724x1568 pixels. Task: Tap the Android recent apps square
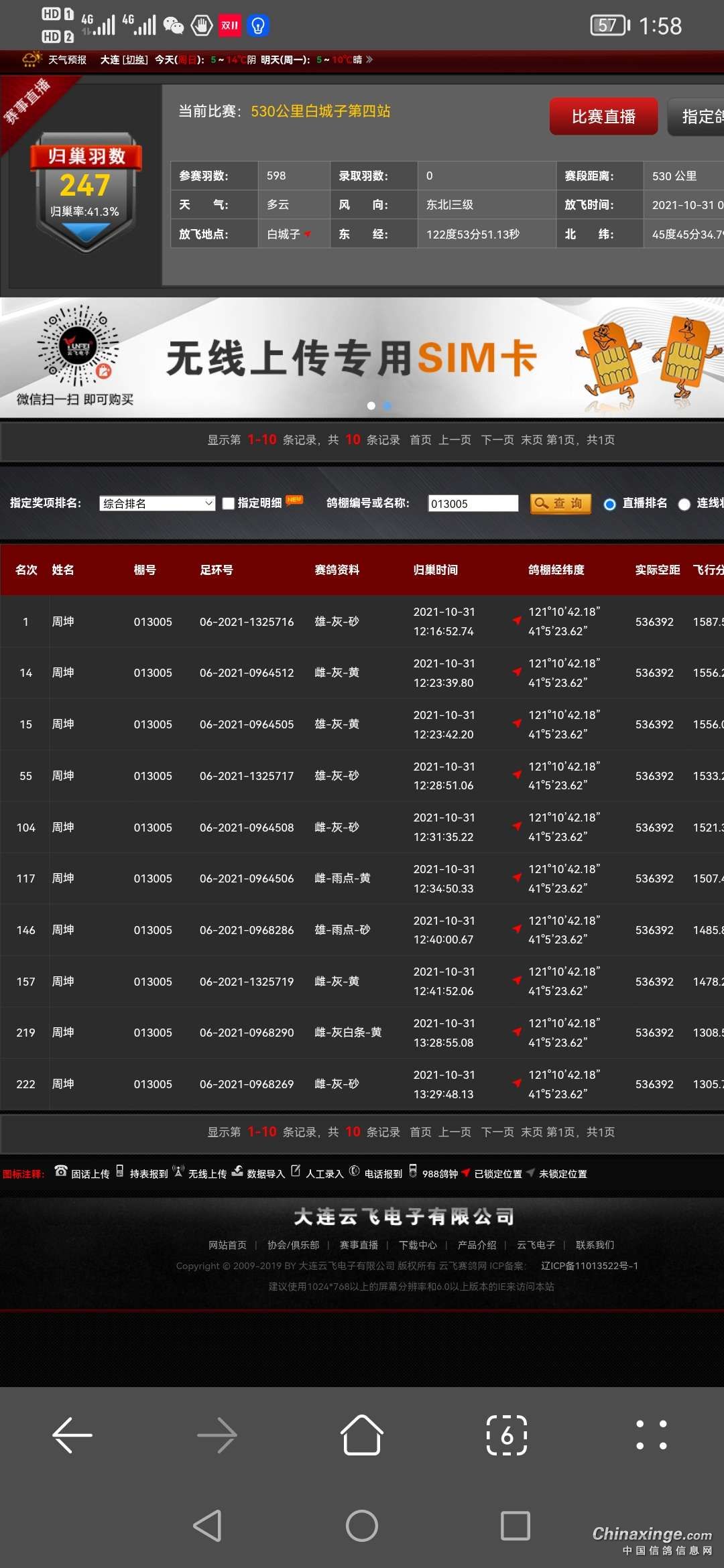(515, 1526)
